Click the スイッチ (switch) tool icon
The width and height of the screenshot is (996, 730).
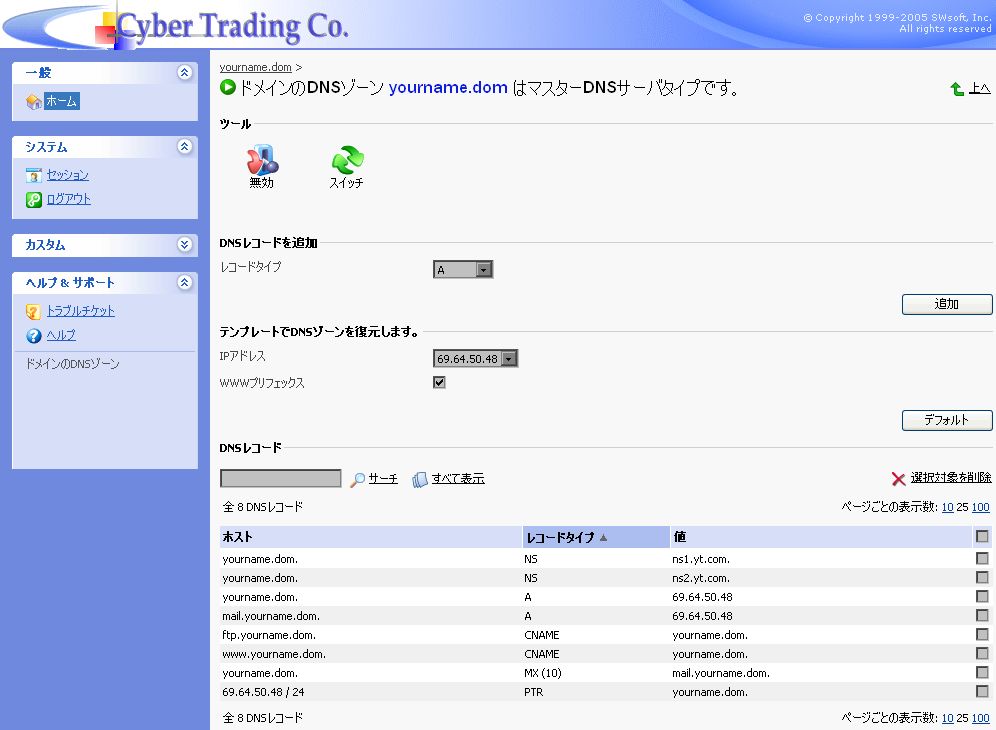click(347, 160)
